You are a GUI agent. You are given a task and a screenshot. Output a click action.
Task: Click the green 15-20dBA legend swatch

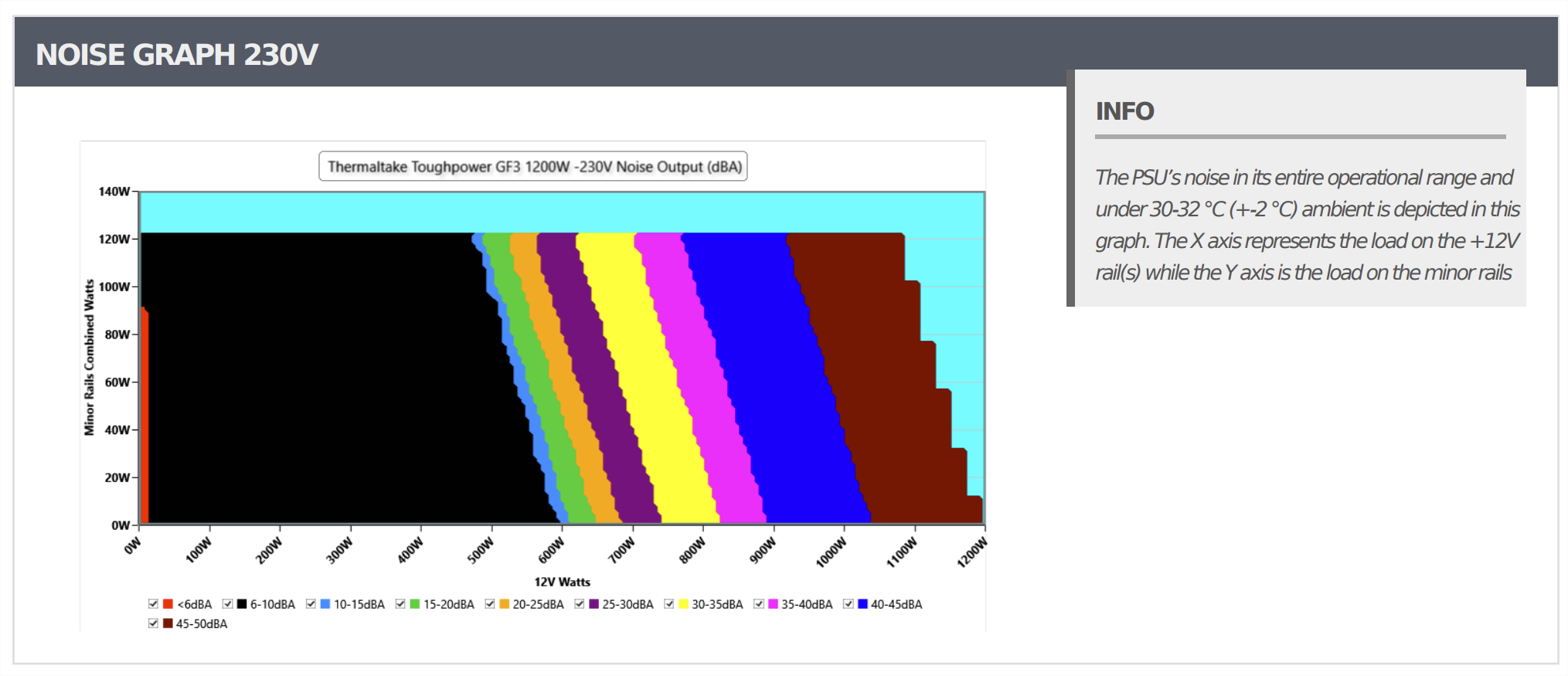[x=415, y=604]
